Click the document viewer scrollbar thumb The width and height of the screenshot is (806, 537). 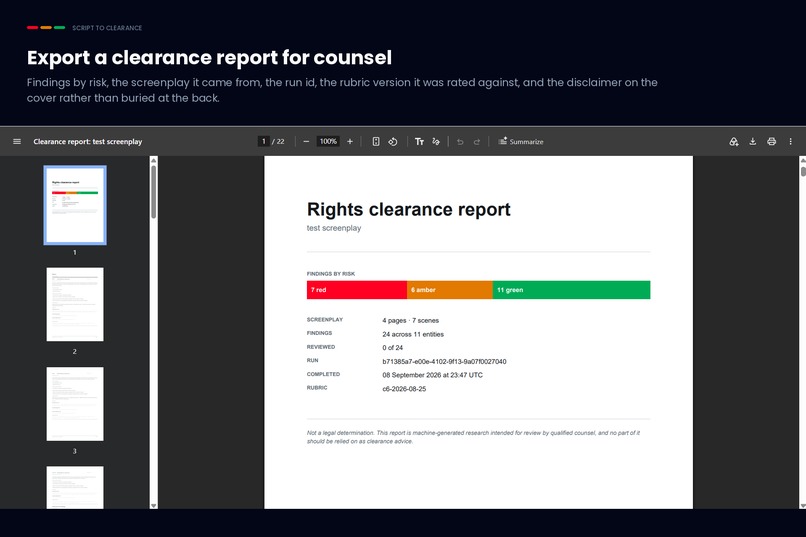pos(803,172)
